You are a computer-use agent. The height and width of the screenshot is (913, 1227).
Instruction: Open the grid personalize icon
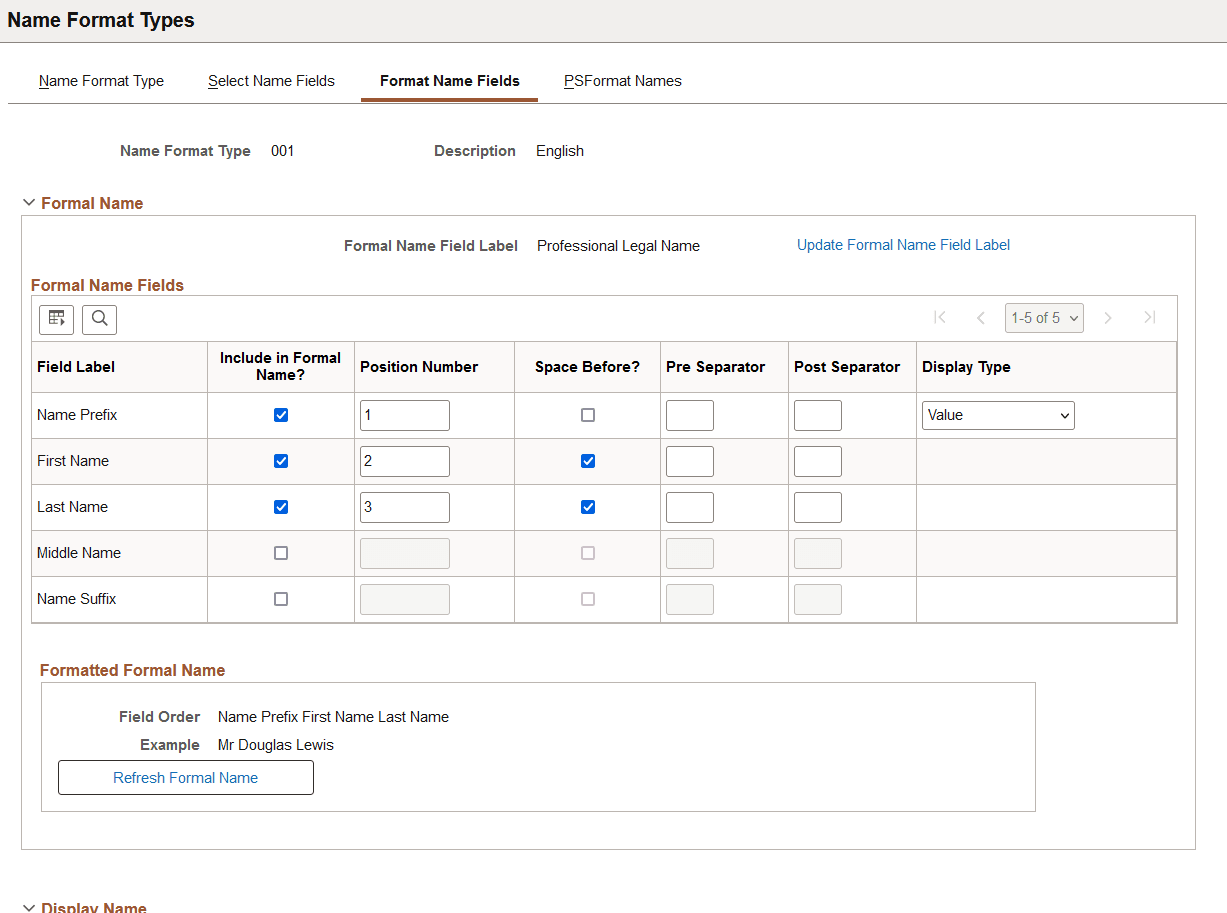[57, 319]
